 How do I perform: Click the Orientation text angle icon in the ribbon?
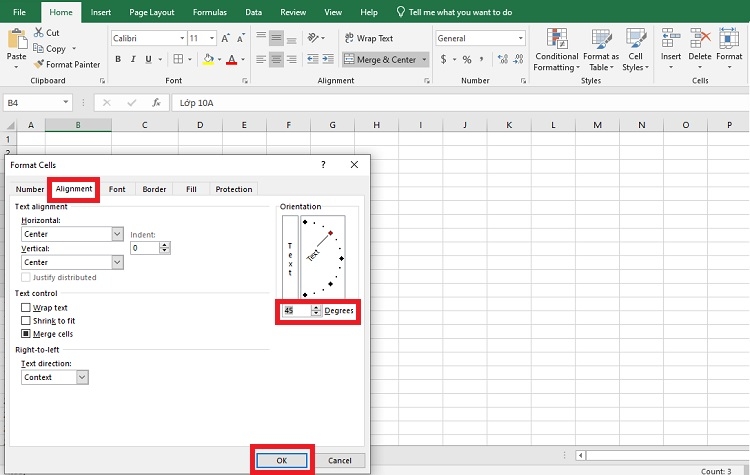pyautogui.click(x=313, y=38)
